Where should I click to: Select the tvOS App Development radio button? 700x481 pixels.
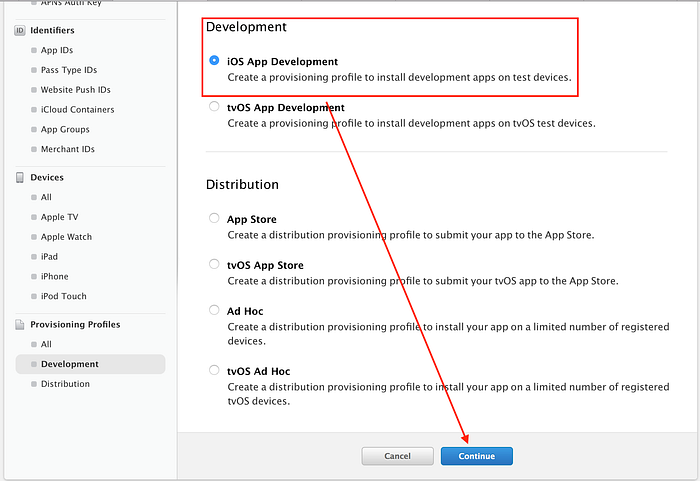coord(214,106)
